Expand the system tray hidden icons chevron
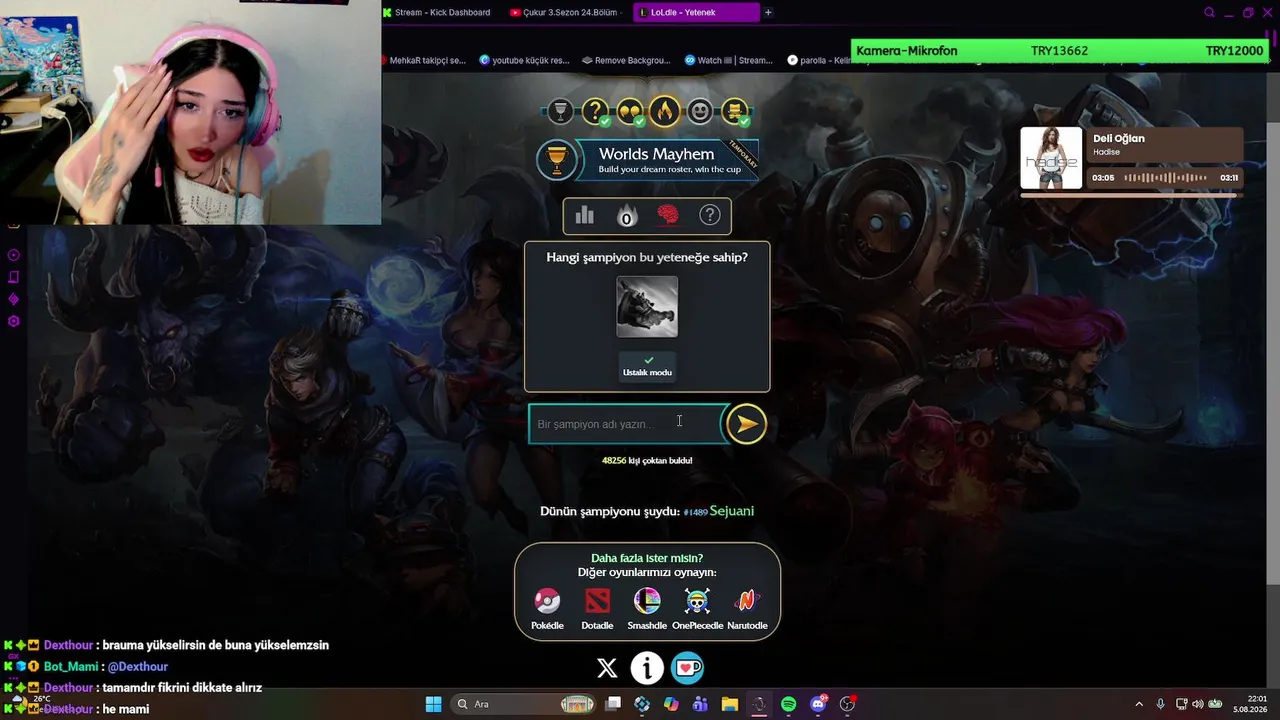Image resolution: width=1280 pixels, height=720 pixels. [1139, 704]
